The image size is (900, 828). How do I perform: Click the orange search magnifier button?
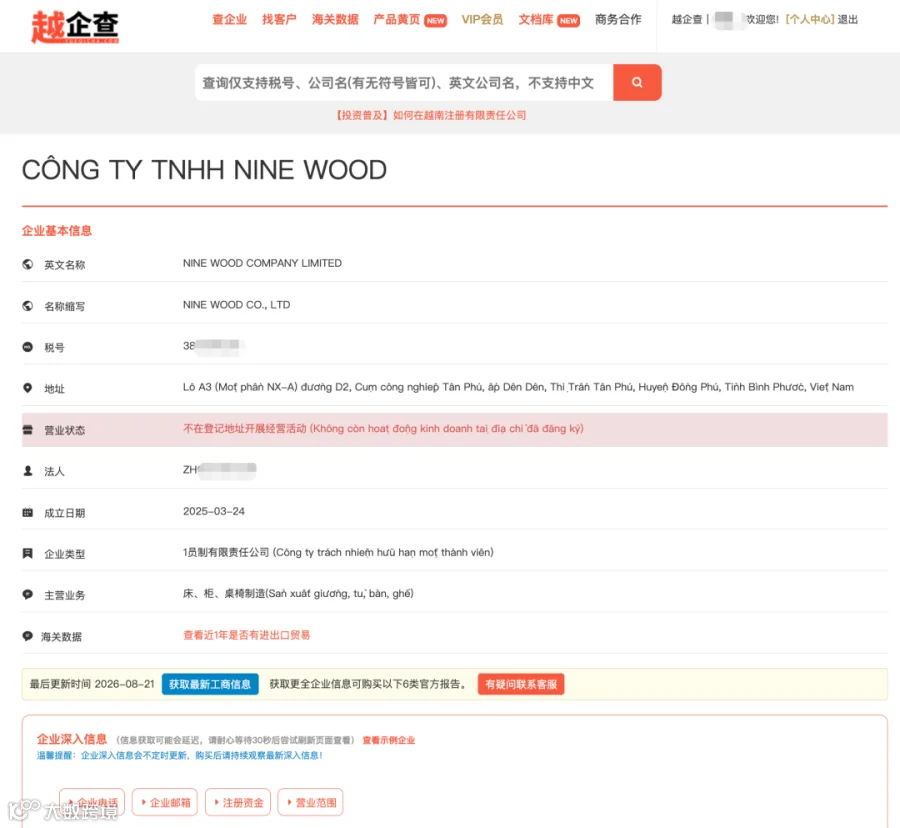tap(637, 82)
